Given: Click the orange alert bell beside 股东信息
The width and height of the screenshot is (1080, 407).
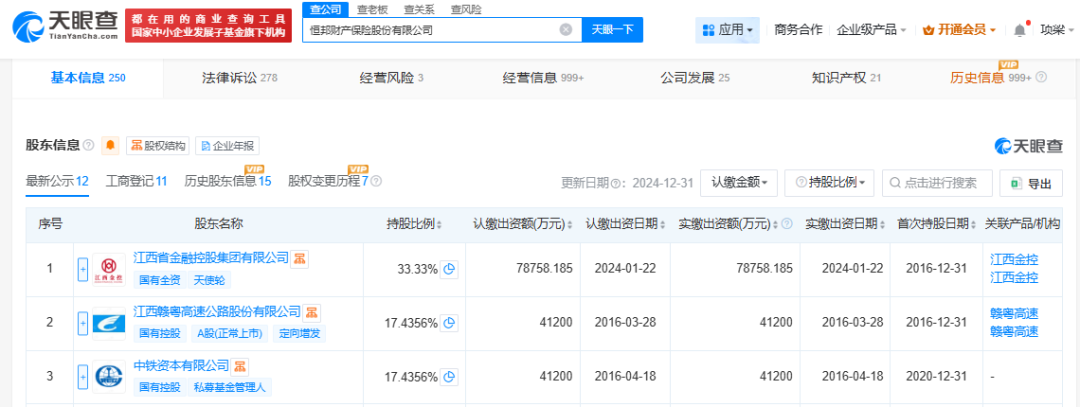Looking at the screenshot, I should pos(110,146).
